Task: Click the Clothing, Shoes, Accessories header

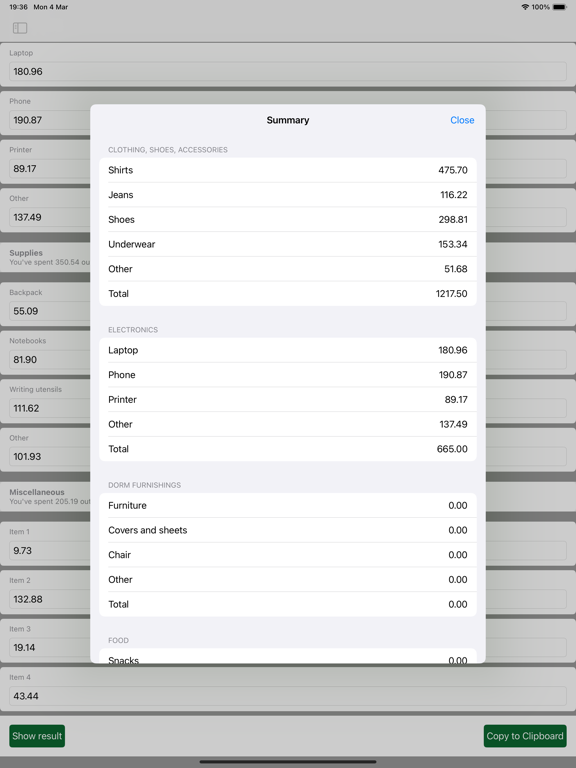Action: tap(168, 150)
